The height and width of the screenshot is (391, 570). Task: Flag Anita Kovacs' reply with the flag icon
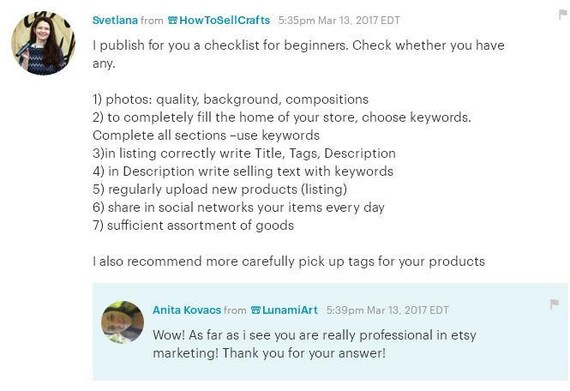coord(554,304)
